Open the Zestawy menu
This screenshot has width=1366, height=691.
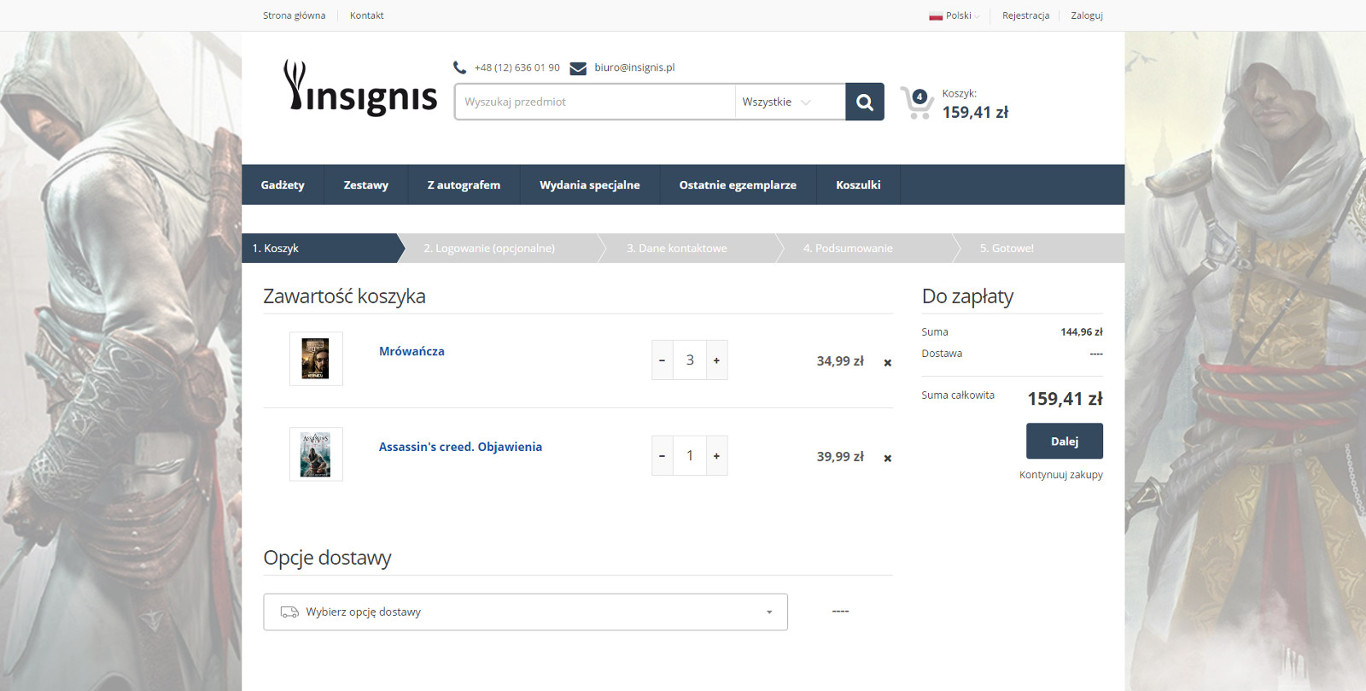click(x=366, y=185)
